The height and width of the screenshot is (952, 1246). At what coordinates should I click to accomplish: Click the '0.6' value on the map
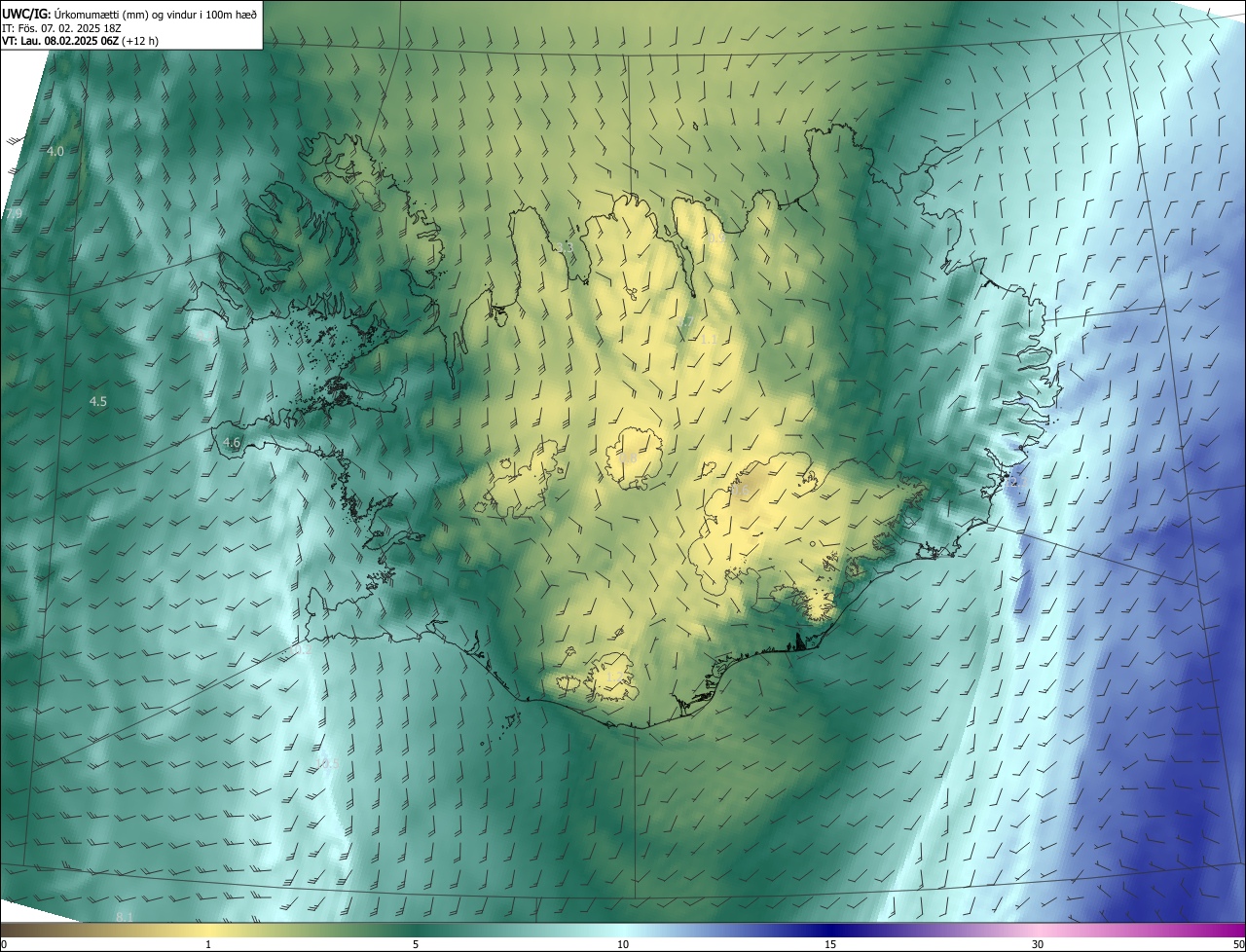[740, 492]
